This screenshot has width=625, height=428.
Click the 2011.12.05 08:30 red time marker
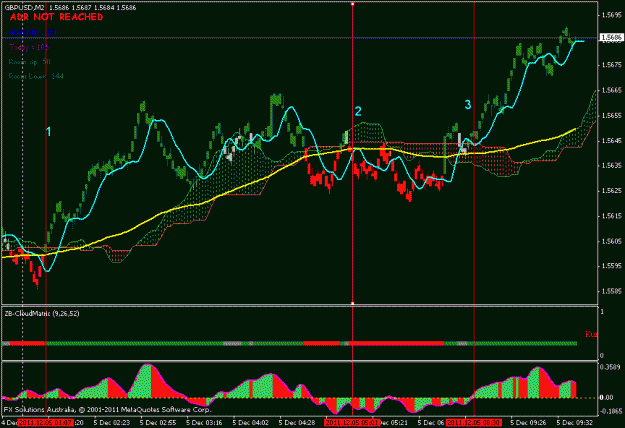(x=473, y=422)
